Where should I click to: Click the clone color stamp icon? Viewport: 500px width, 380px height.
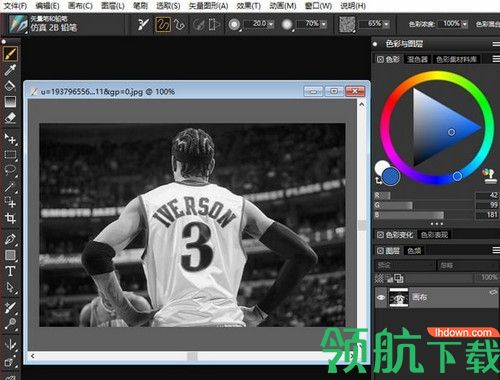[x=489, y=176]
